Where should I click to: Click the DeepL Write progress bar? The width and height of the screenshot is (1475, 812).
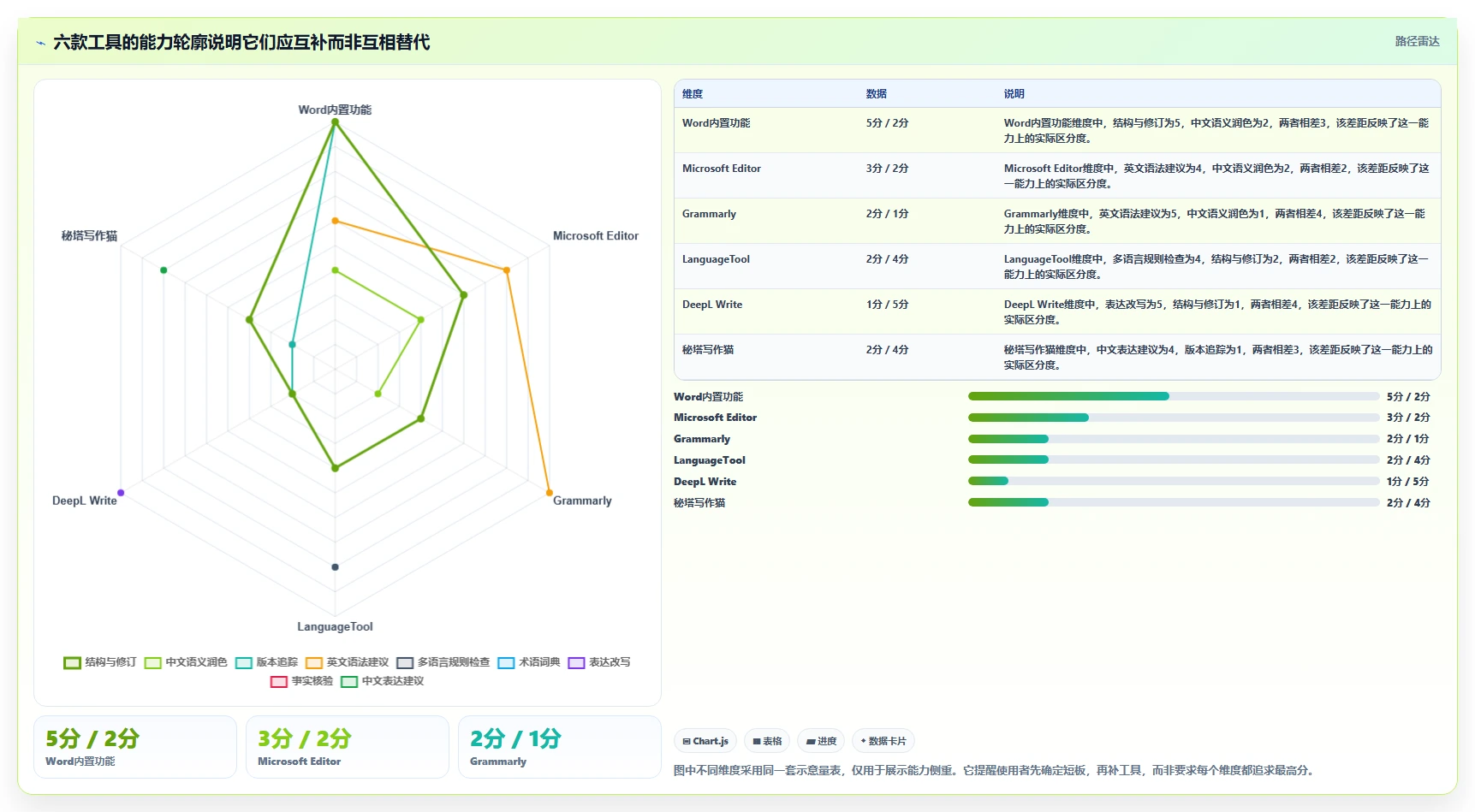click(x=1174, y=481)
